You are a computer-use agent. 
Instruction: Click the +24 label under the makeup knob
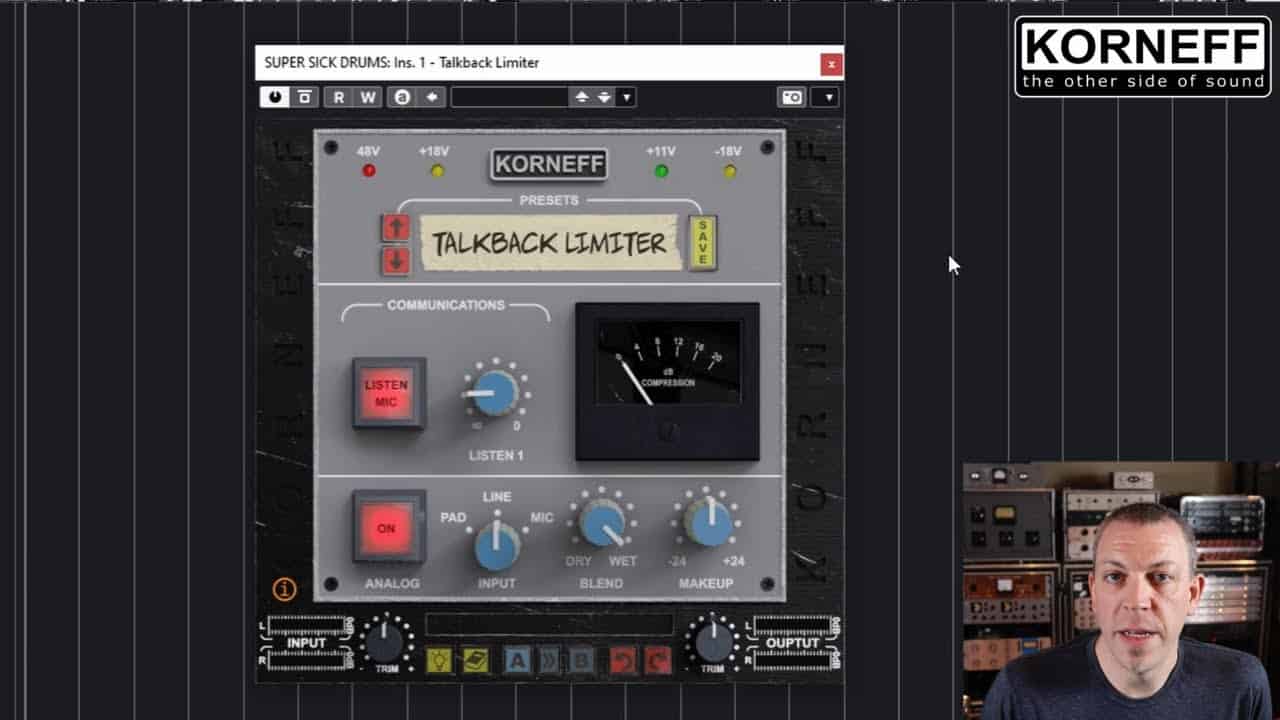pos(733,561)
